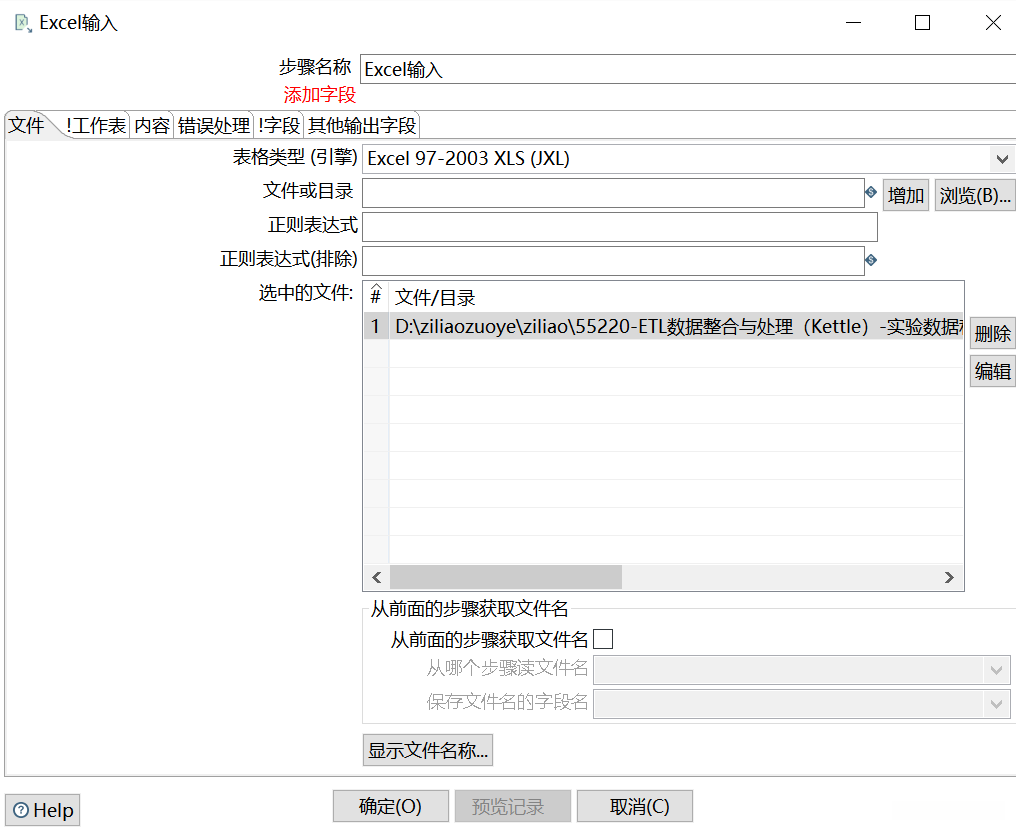
Task: Click the 显示文件名称... button
Action: [428, 750]
